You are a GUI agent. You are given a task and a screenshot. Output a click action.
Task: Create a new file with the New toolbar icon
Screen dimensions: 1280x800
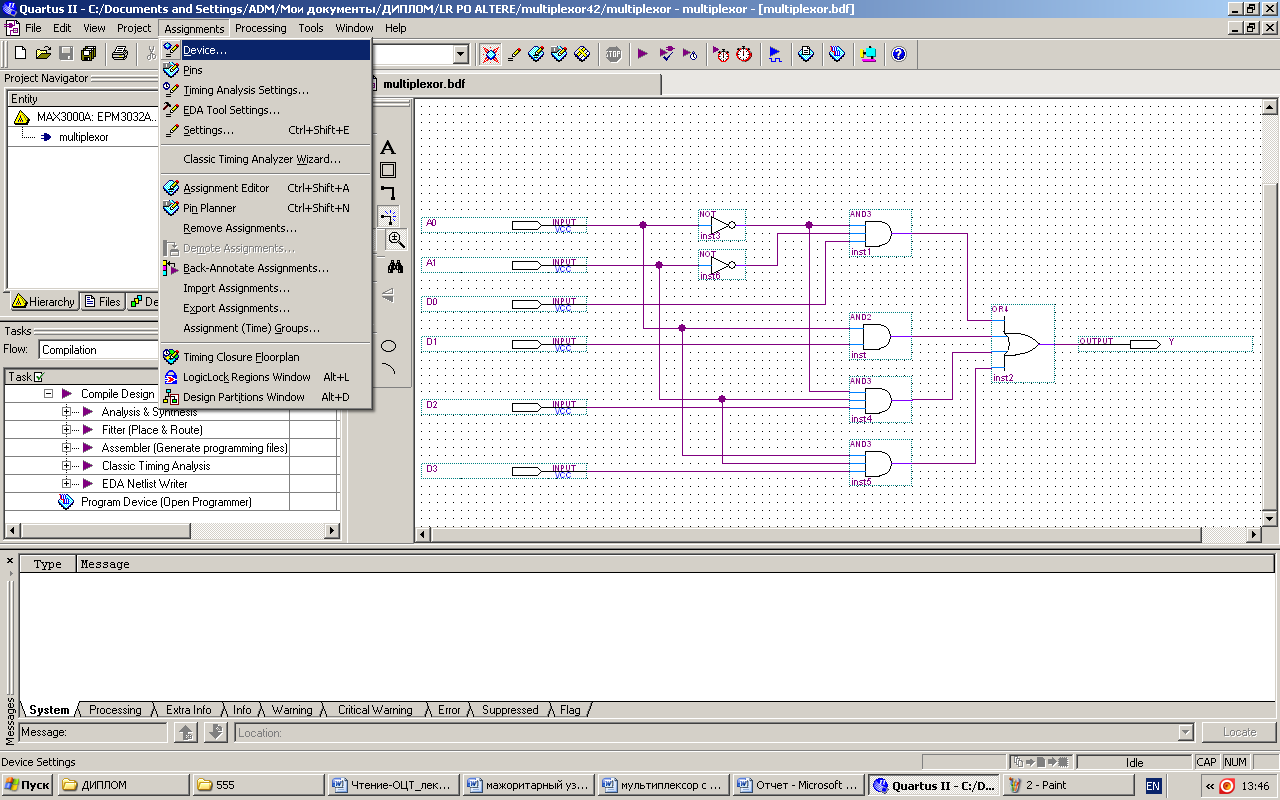click(x=20, y=54)
